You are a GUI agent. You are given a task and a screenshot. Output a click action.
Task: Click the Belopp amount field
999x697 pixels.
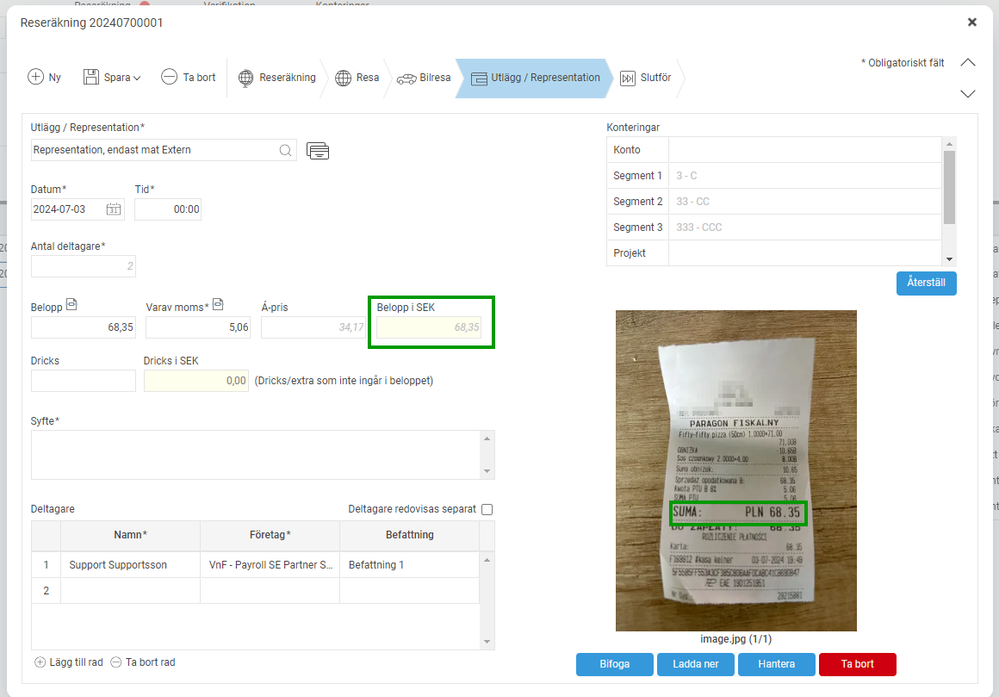click(83, 327)
